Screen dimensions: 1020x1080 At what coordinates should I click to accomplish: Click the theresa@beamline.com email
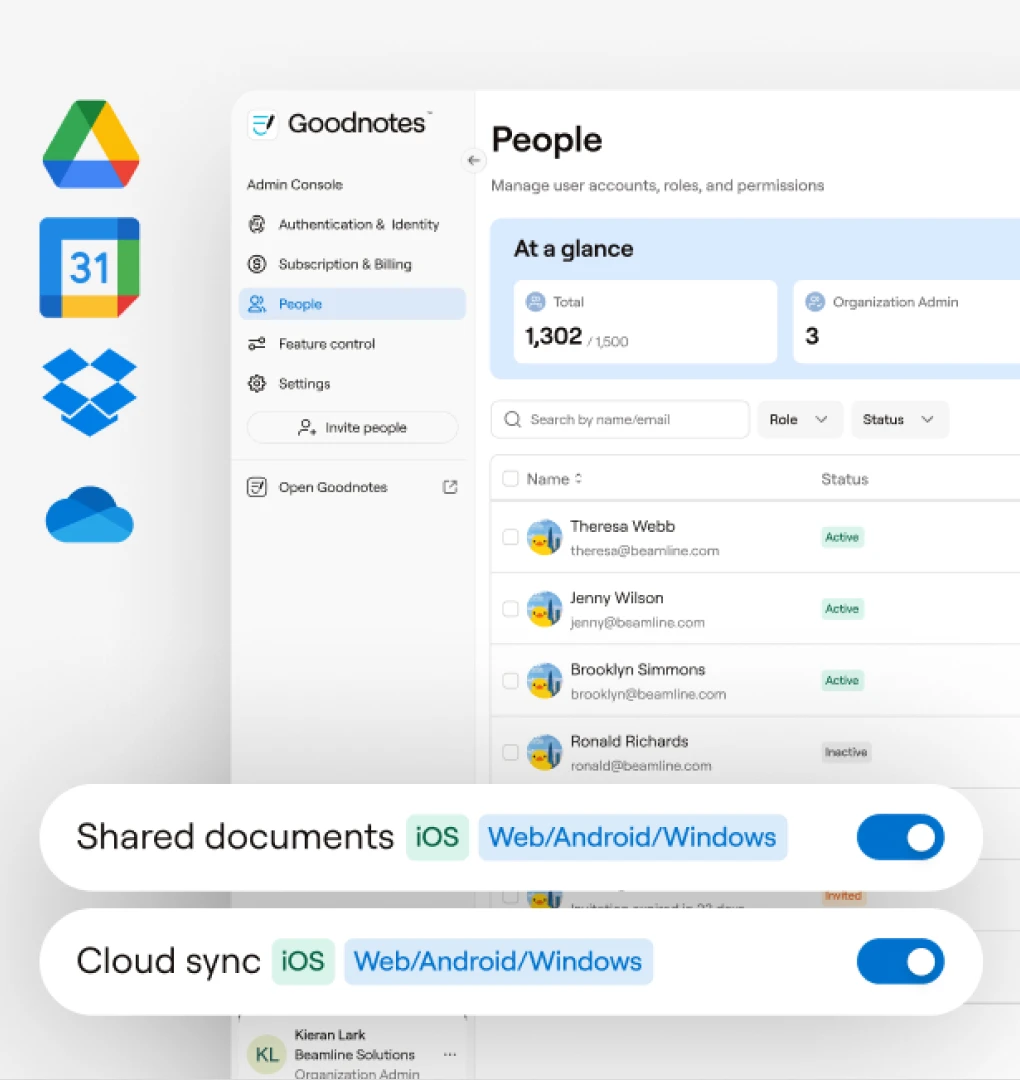tap(645, 551)
